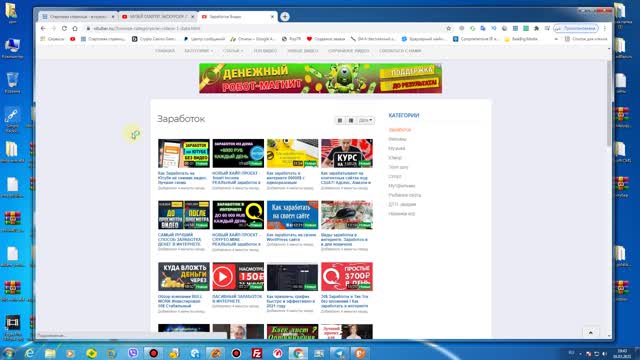Switch to list view layout icon
This screenshot has height=360, width=640.
[351, 120]
